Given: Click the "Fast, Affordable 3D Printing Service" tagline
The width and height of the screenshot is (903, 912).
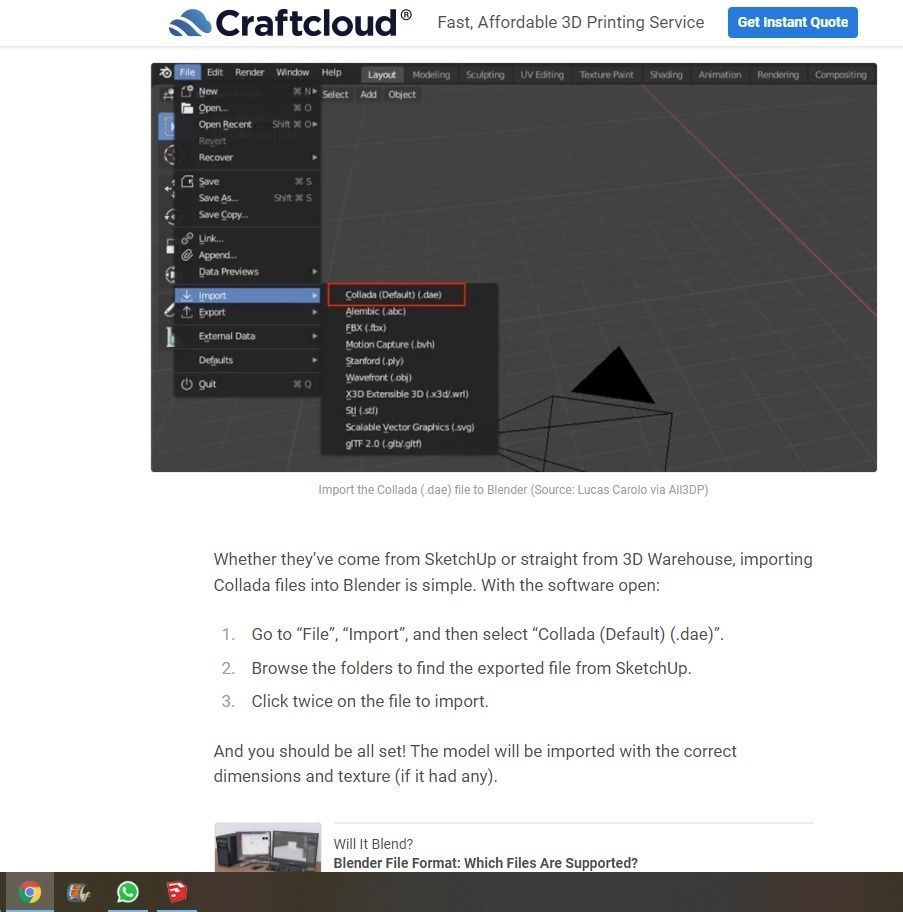Looking at the screenshot, I should [570, 22].
